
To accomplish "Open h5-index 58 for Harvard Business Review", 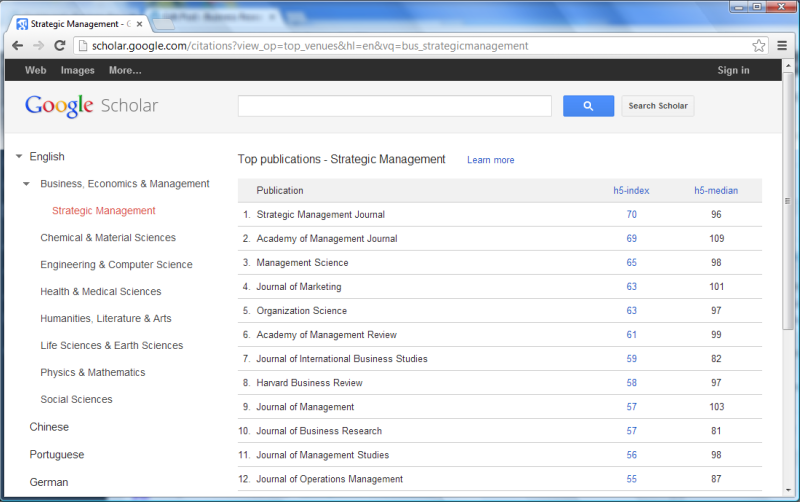I will [632, 383].
